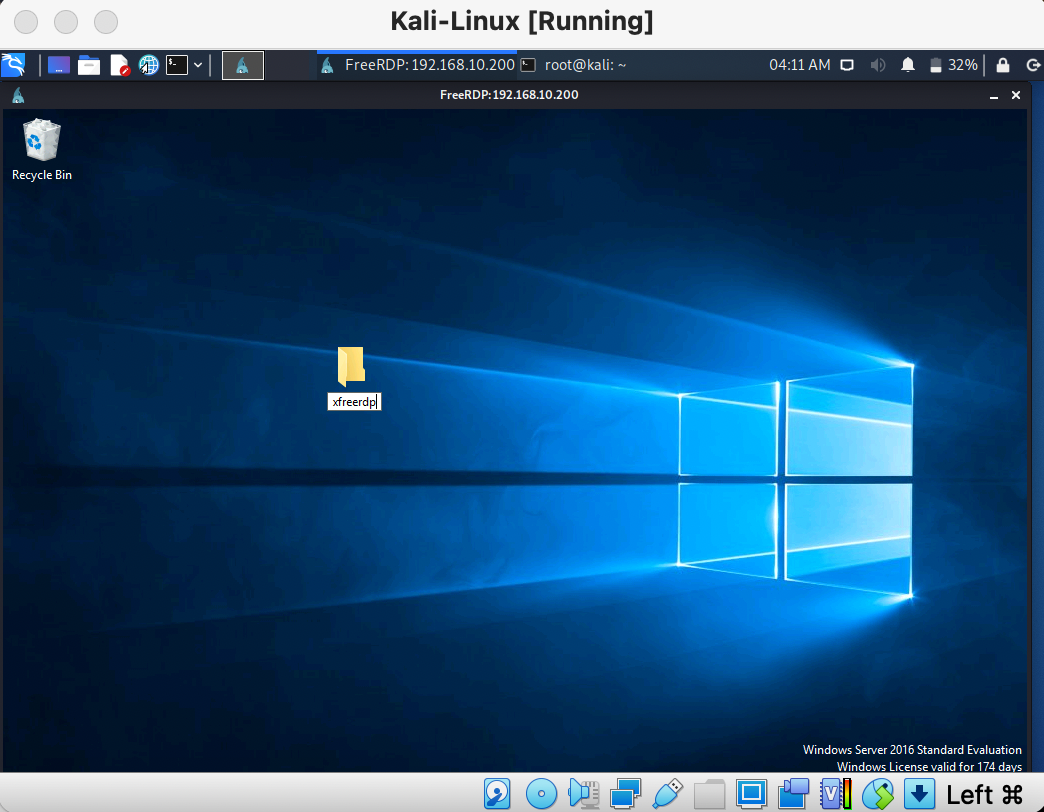The width and height of the screenshot is (1044, 812).
Task: Click VirtualBox recording status icon
Action: tap(793, 793)
